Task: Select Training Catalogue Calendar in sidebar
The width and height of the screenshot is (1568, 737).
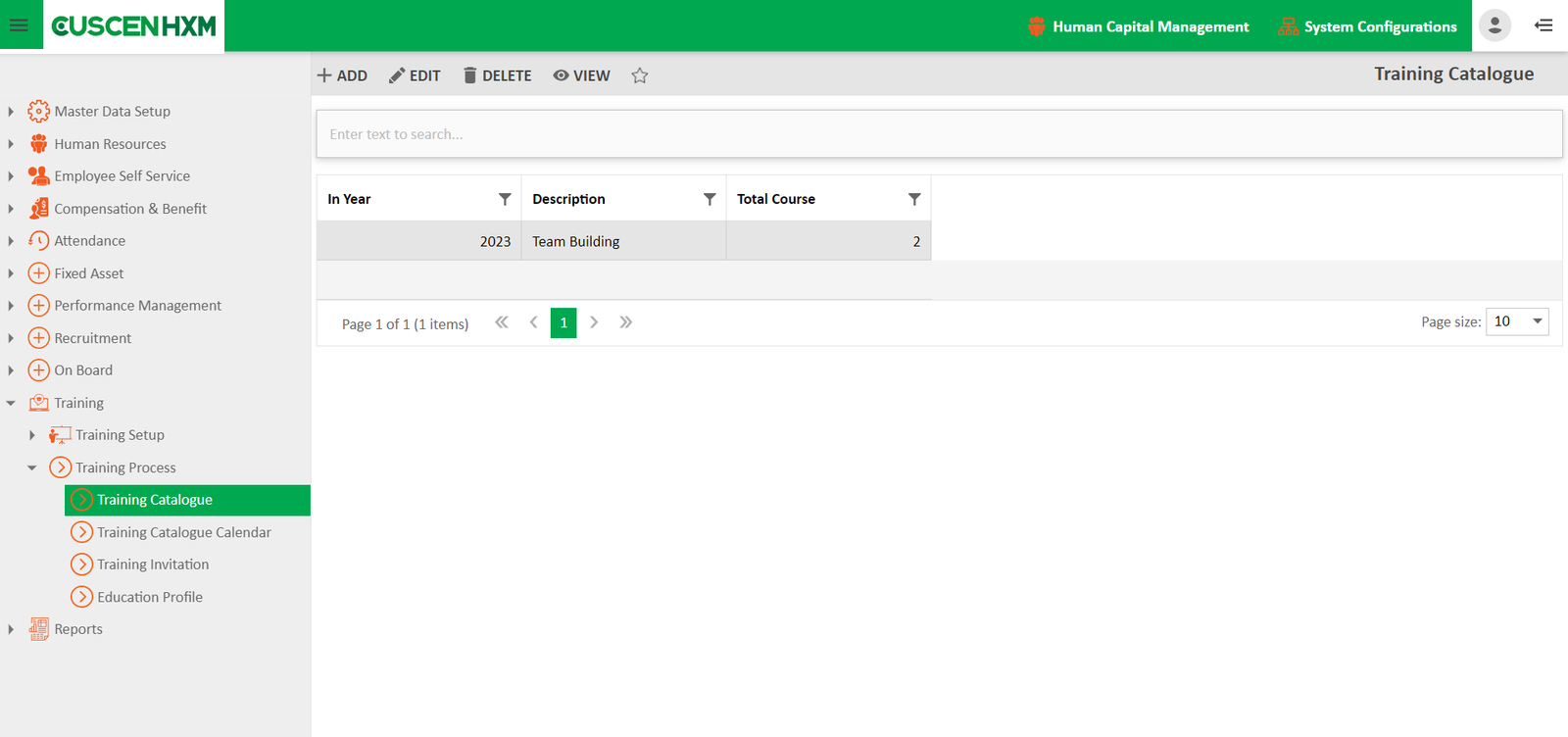Action: 183,532
